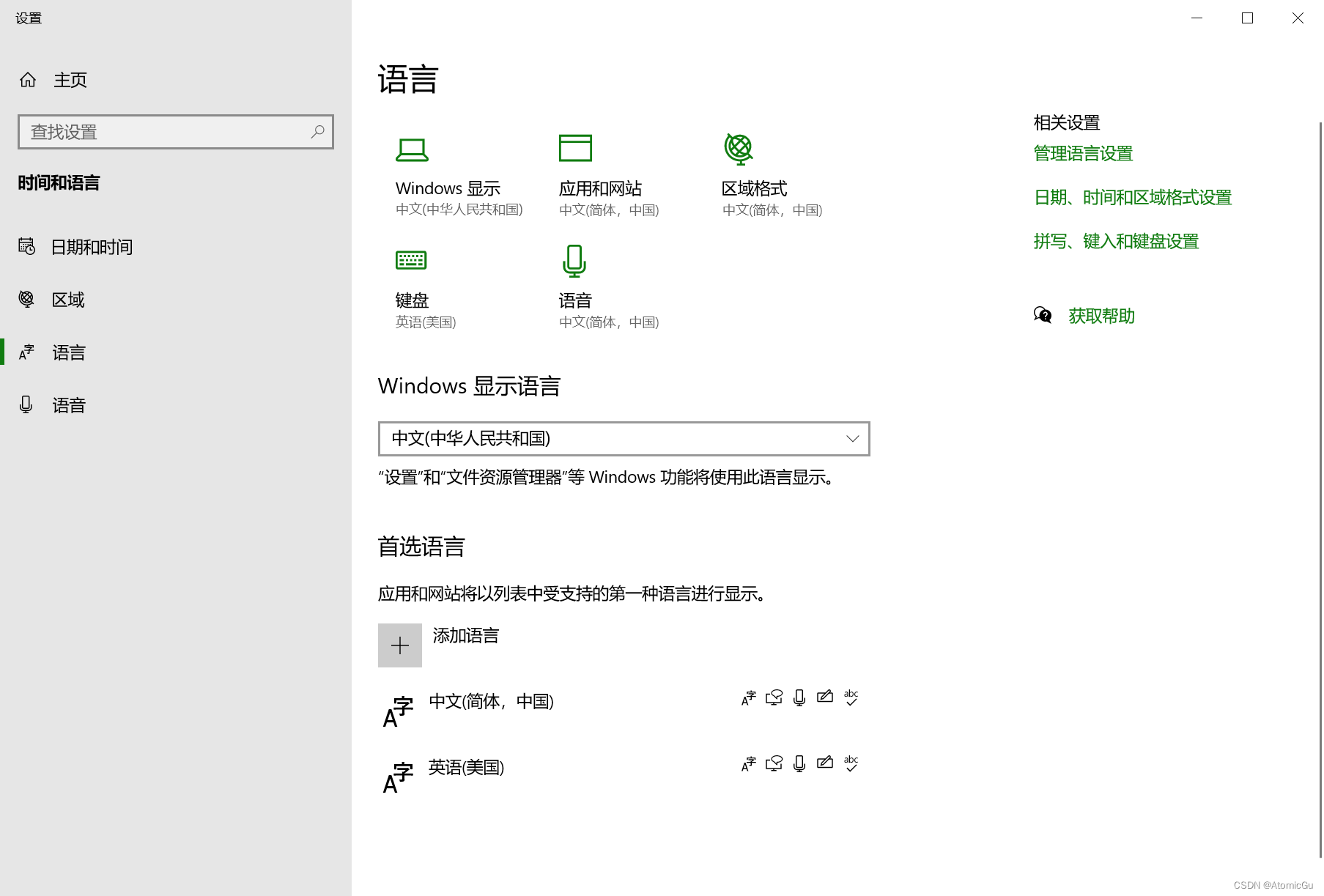
Task: Open the Windows 显示 tile label
Action: (x=448, y=188)
